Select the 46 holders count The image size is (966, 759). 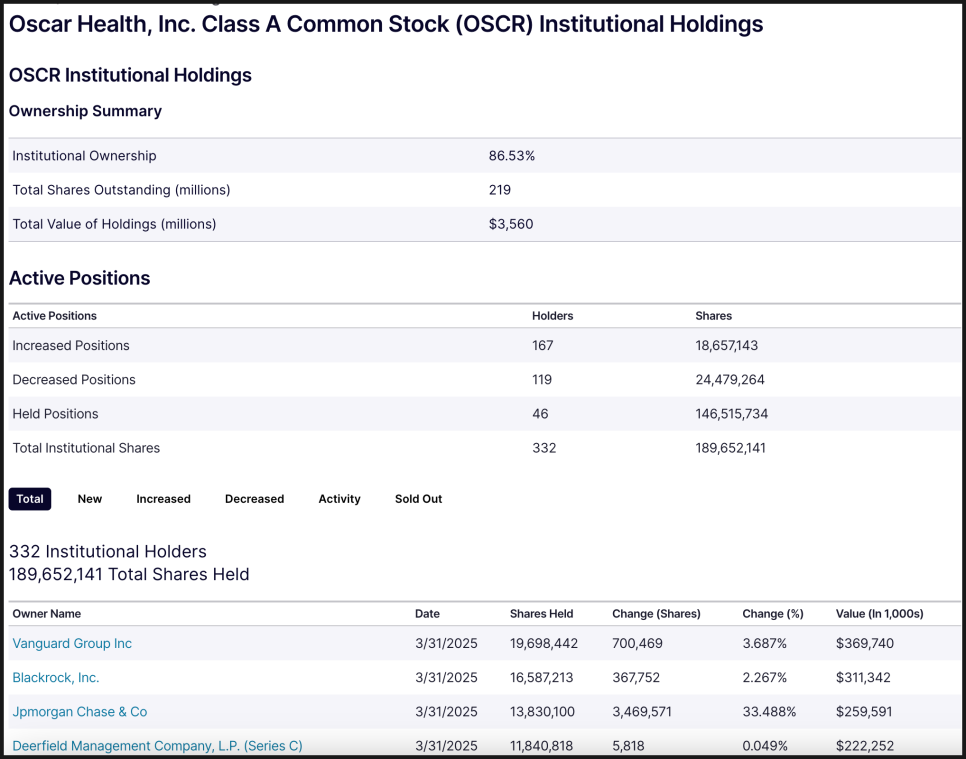540,414
